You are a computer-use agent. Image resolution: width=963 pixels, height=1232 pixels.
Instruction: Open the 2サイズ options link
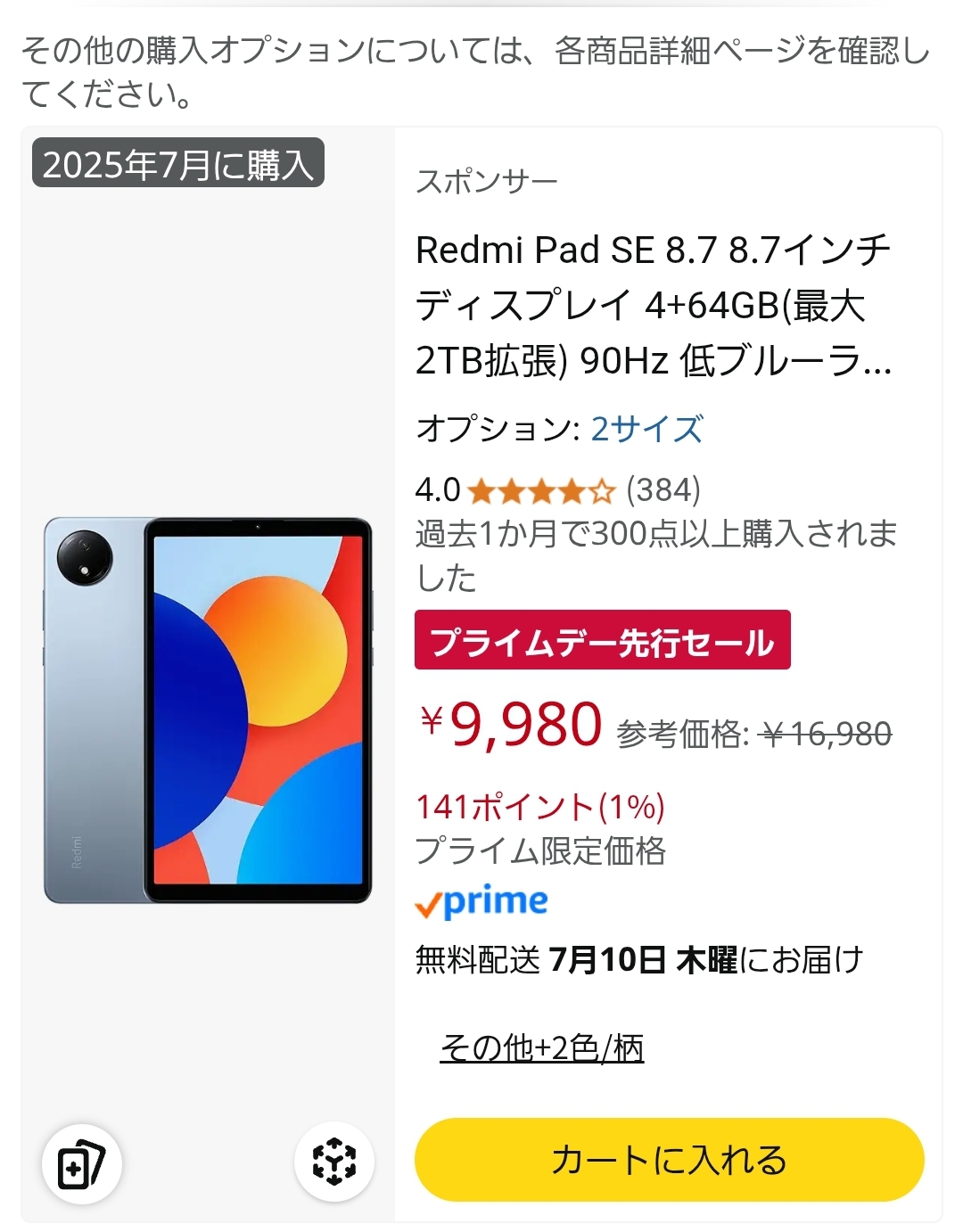pyautogui.click(x=646, y=429)
